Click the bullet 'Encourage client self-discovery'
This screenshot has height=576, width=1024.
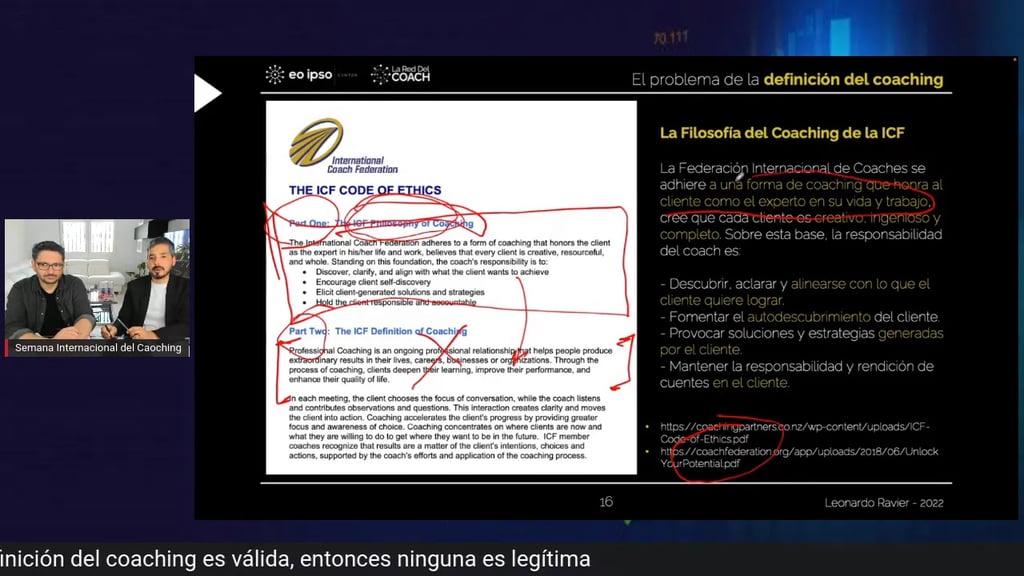(x=373, y=282)
